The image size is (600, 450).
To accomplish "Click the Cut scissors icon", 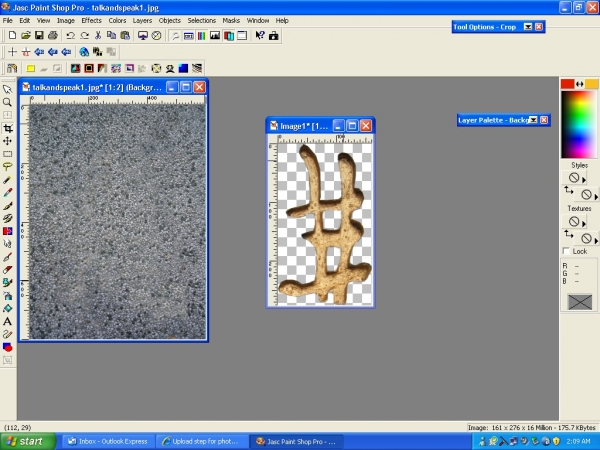I will click(x=98, y=36).
